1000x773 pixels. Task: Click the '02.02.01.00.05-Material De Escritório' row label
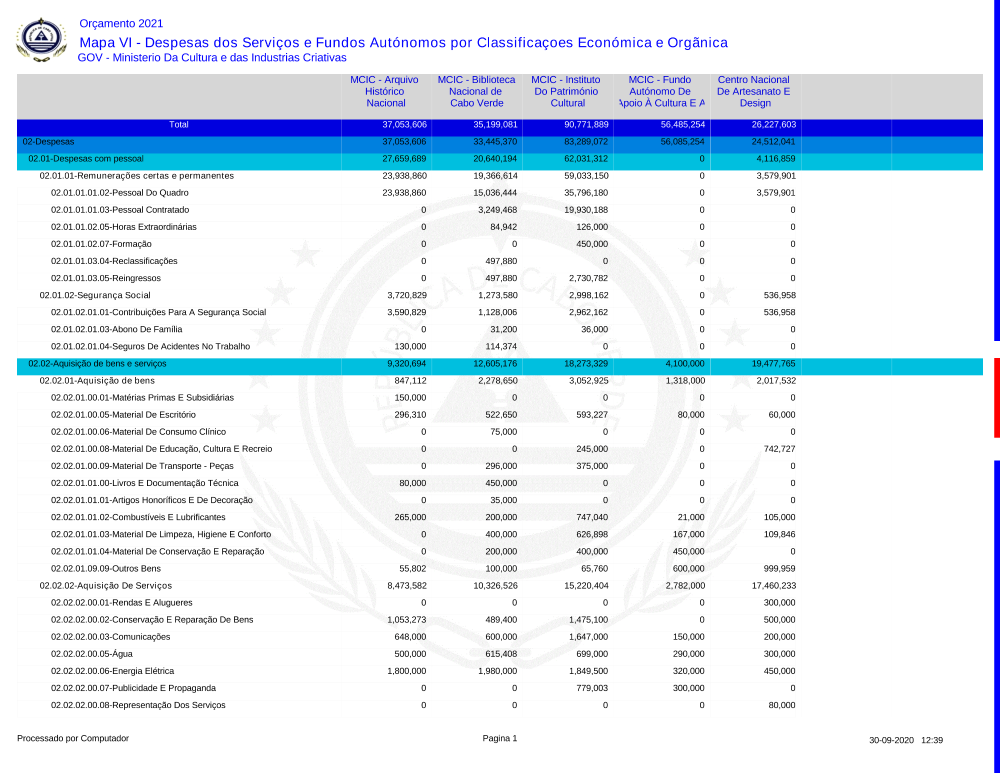(x=123, y=415)
